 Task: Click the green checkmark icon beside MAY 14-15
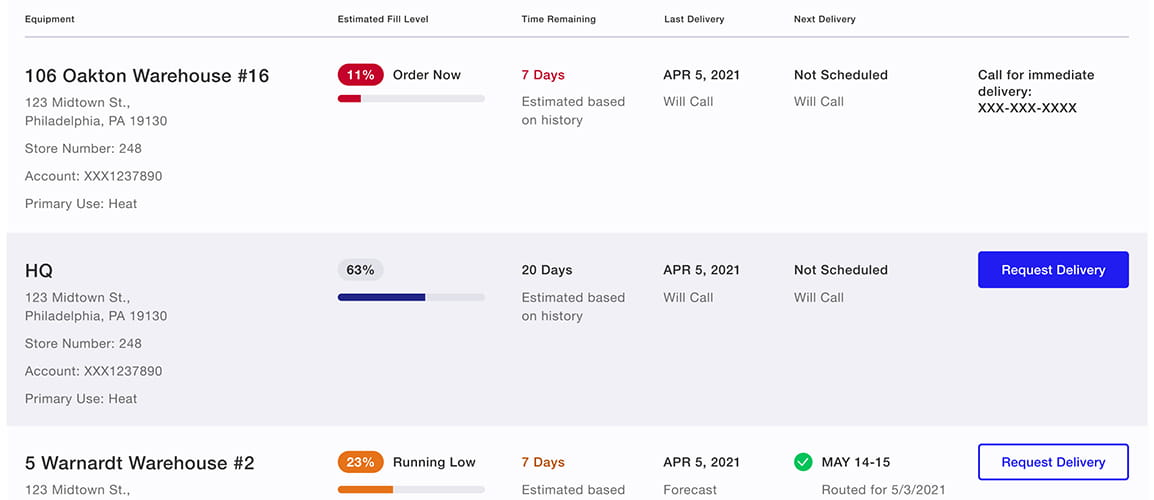[x=803, y=462]
